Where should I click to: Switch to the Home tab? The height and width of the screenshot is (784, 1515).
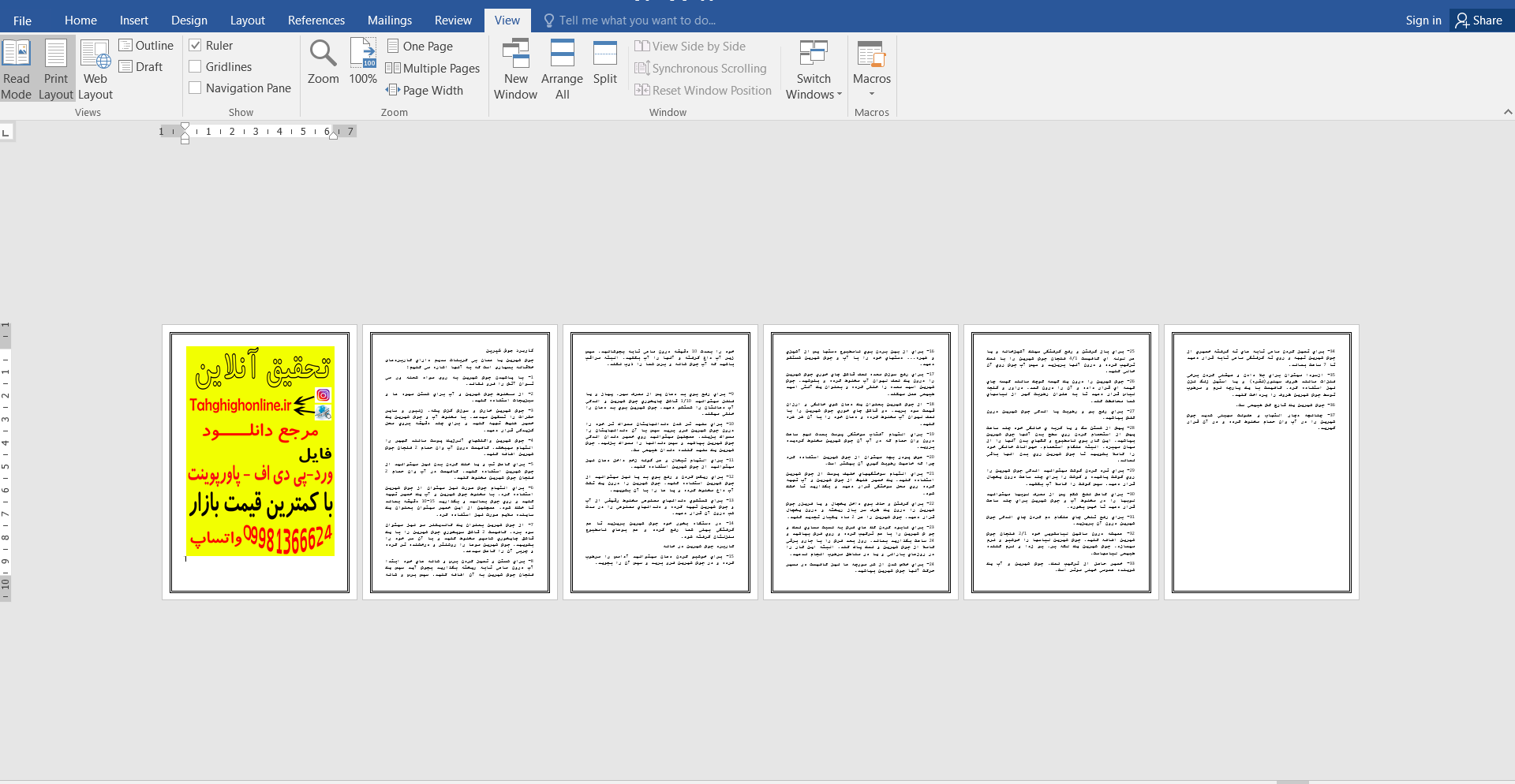point(80,21)
